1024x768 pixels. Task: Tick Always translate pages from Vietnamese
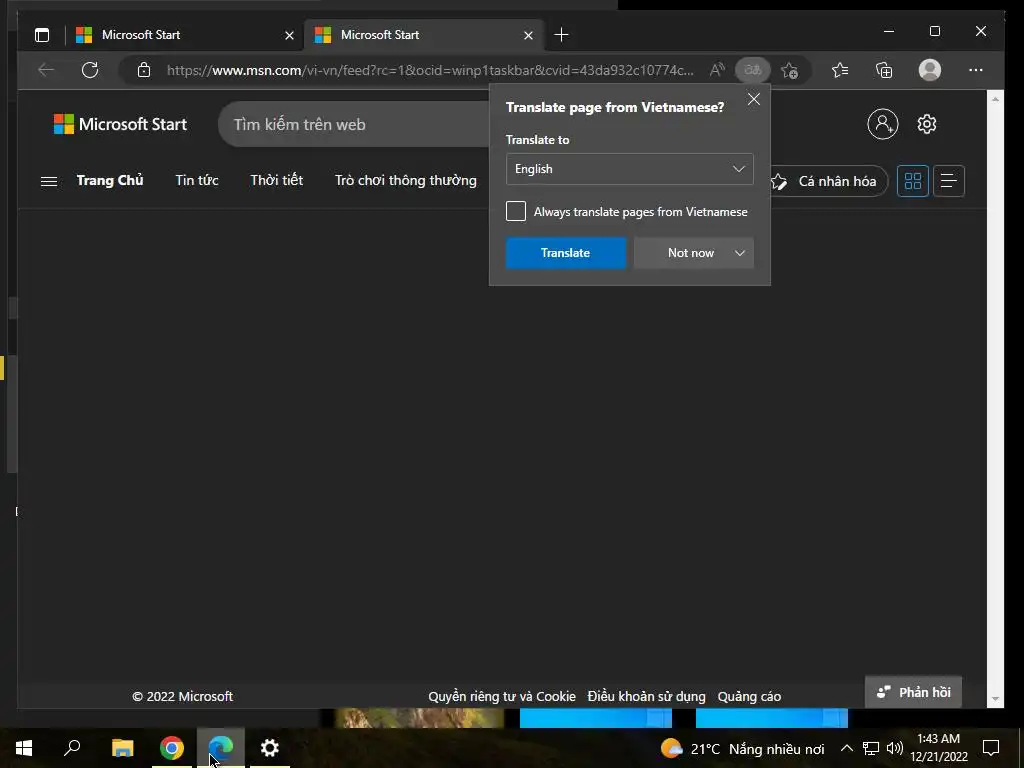pos(516,211)
